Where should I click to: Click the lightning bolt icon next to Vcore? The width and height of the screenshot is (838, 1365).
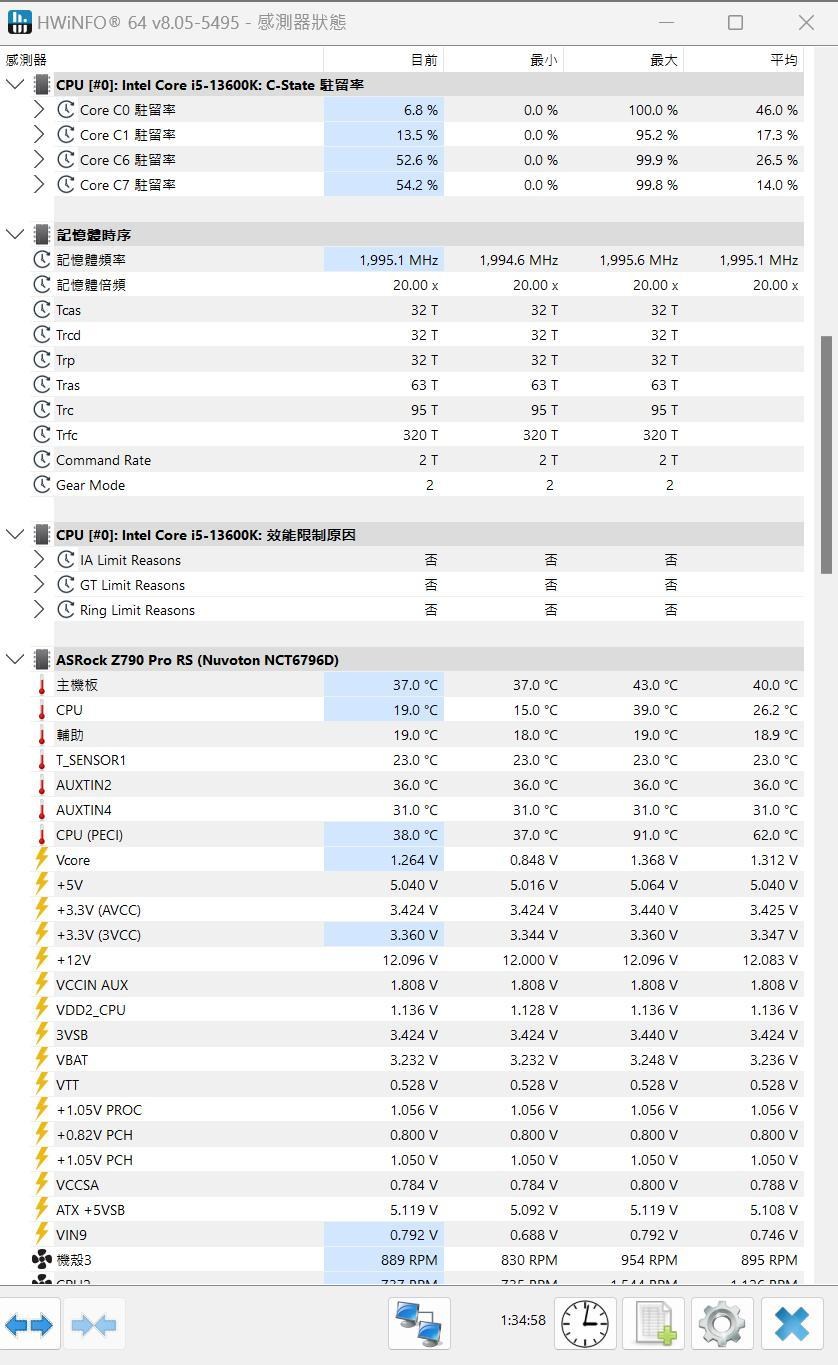point(40,859)
